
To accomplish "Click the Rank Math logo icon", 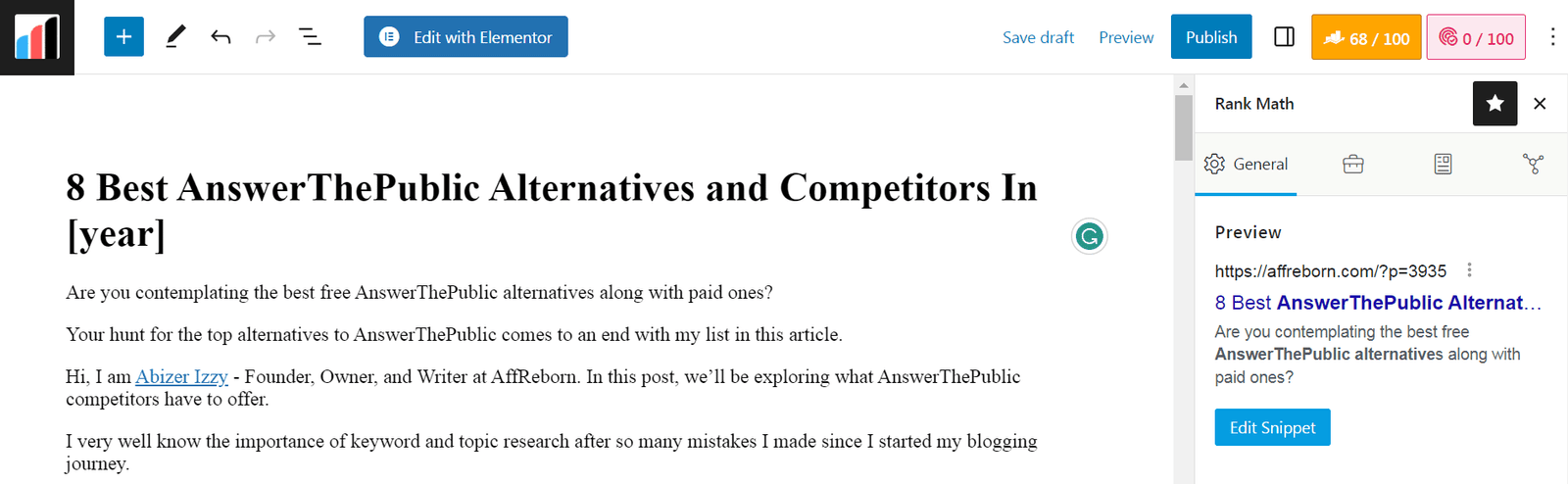I will tap(37, 37).
